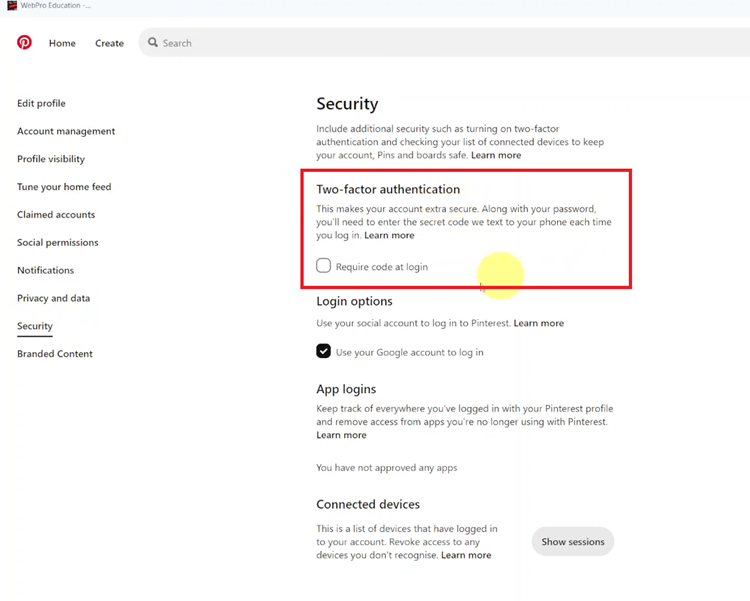Open Privacy and data settings
The image size is (750, 601).
[54, 298]
